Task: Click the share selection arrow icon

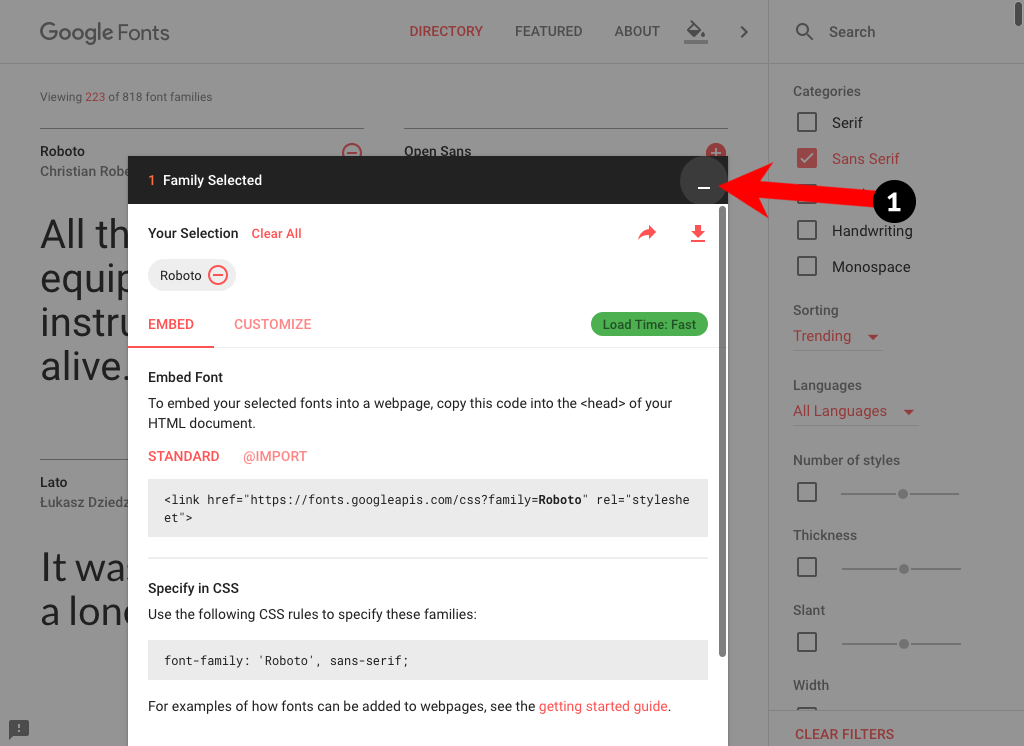Action: (647, 233)
